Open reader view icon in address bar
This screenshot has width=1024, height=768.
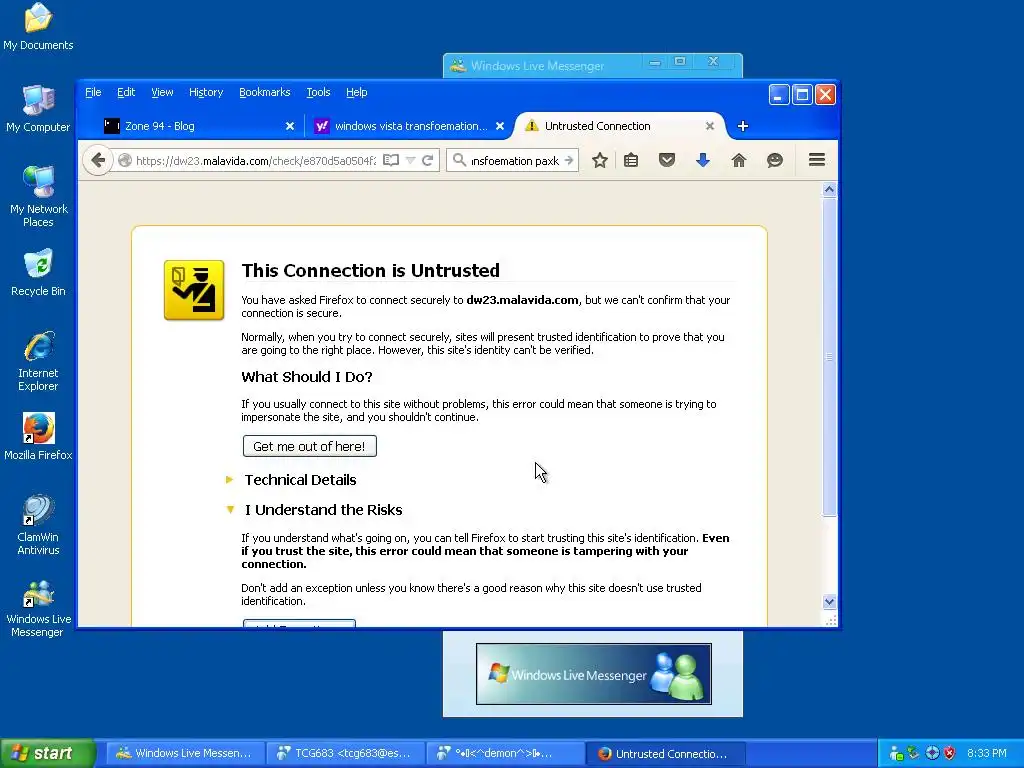pos(391,161)
